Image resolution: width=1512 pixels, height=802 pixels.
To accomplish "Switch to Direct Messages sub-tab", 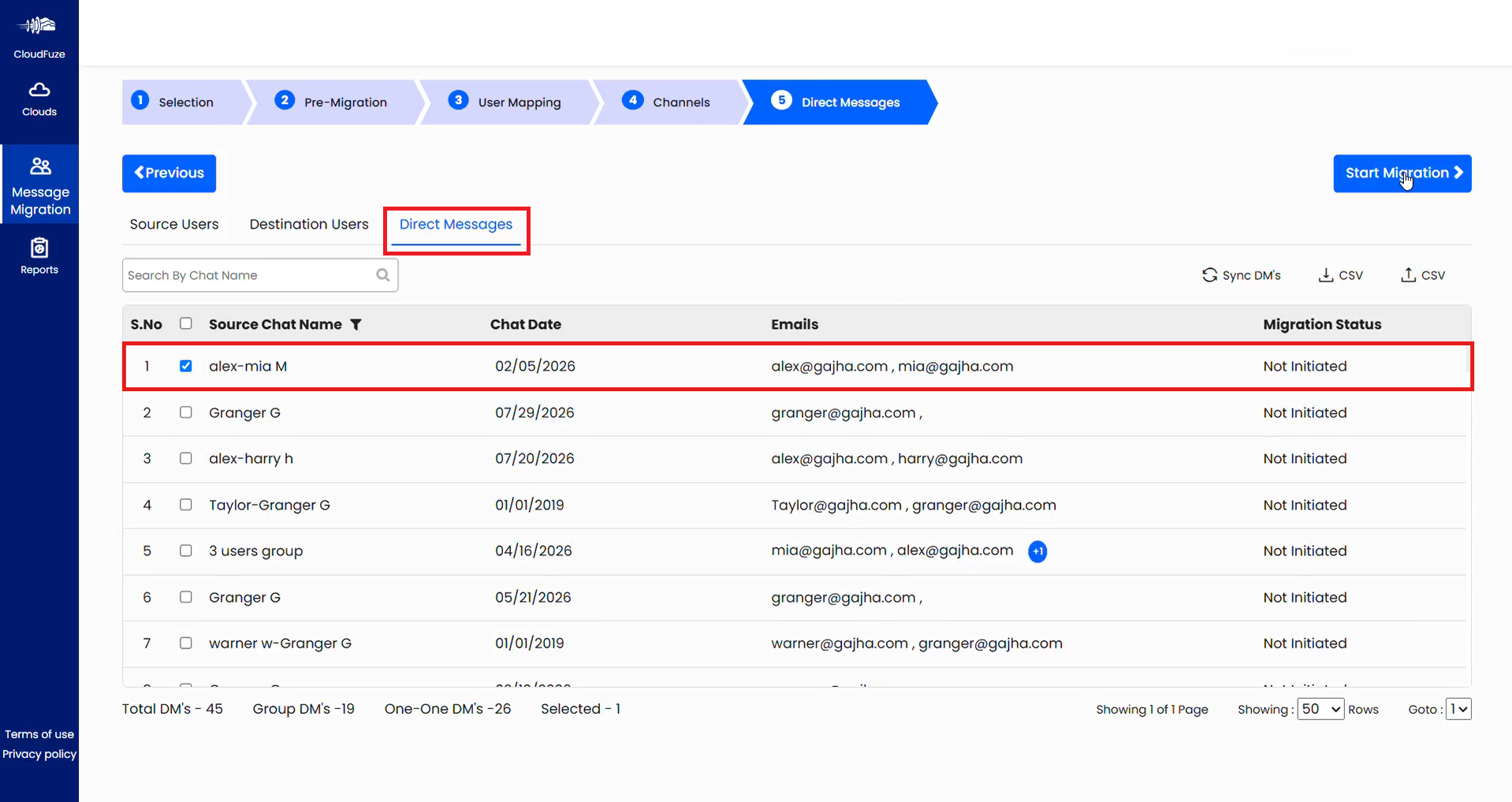I will (x=456, y=225).
